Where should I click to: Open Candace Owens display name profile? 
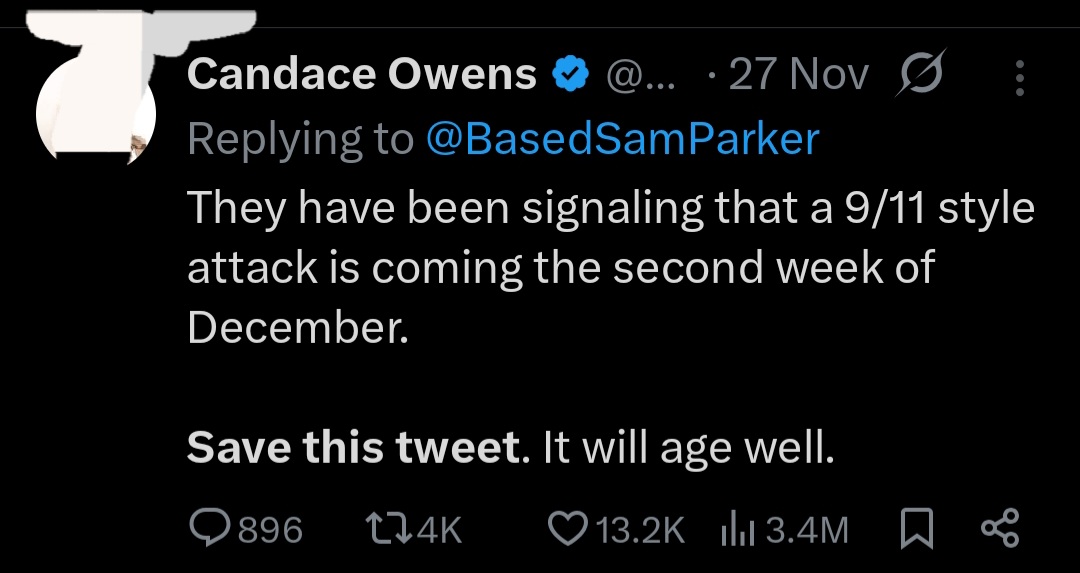(x=362, y=74)
